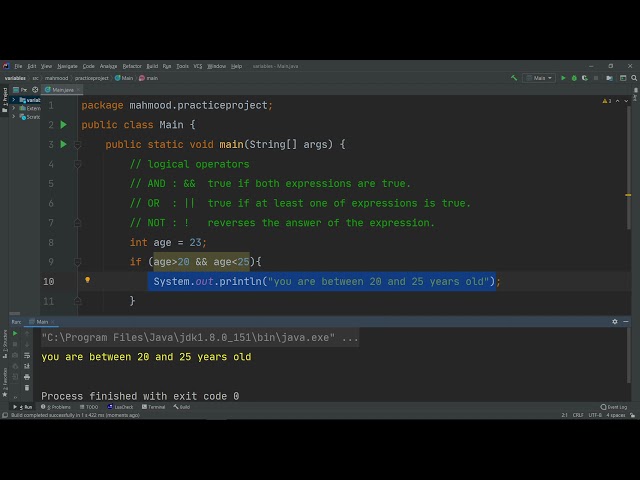Click the yellow lightbulb on line 10
The width and height of the screenshot is (640, 480).
click(87, 280)
